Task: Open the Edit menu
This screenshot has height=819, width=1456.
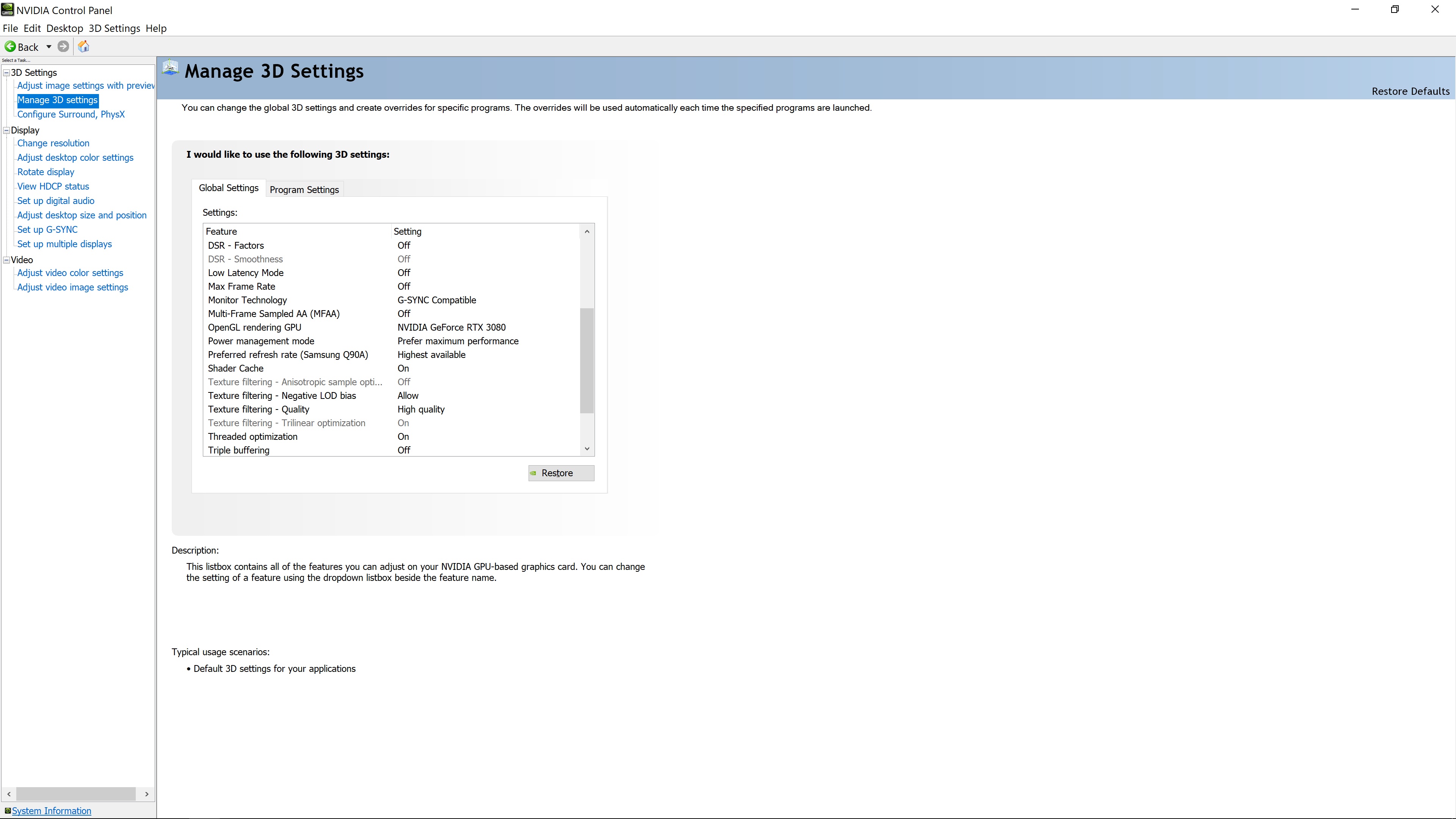Action: [x=32, y=28]
